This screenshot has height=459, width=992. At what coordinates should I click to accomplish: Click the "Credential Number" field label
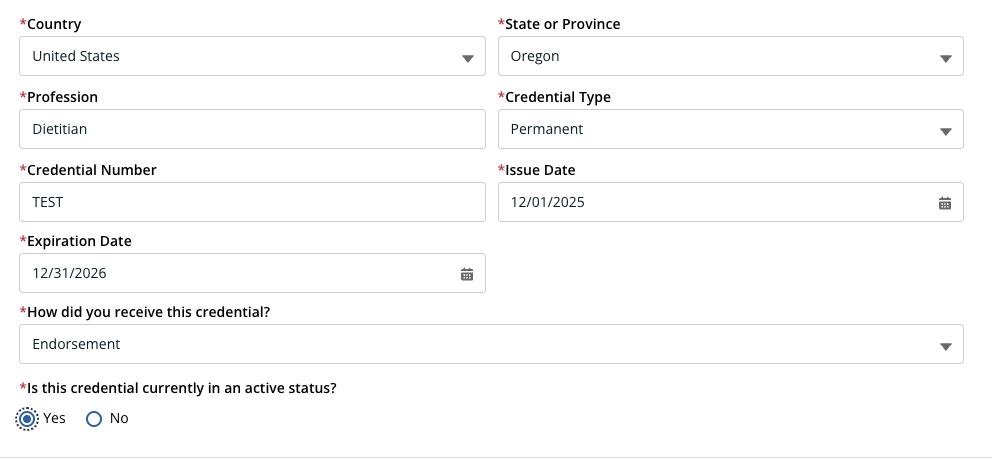pos(91,170)
